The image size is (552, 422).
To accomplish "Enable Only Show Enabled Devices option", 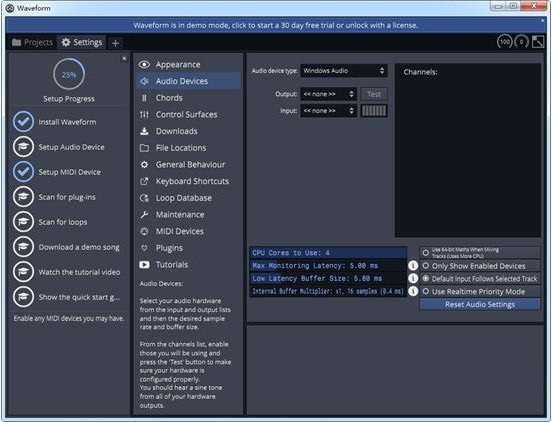I will click(480, 266).
